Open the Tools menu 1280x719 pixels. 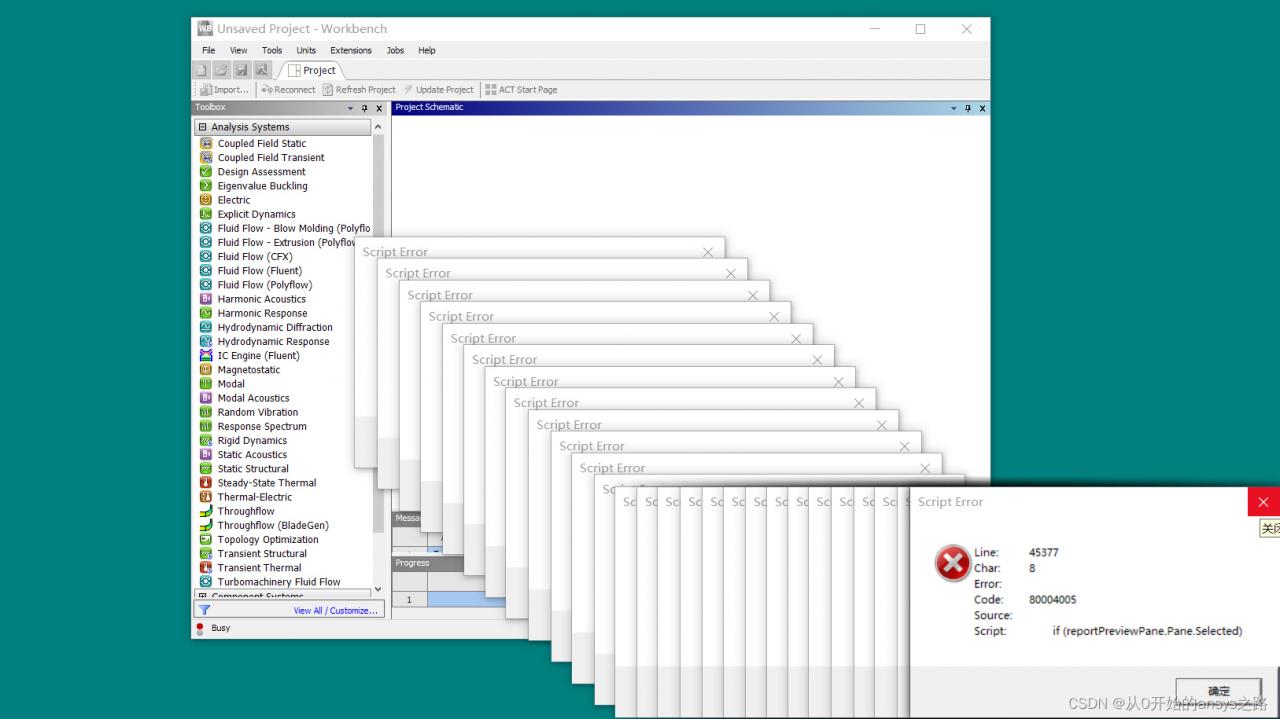click(x=272, y=50)
